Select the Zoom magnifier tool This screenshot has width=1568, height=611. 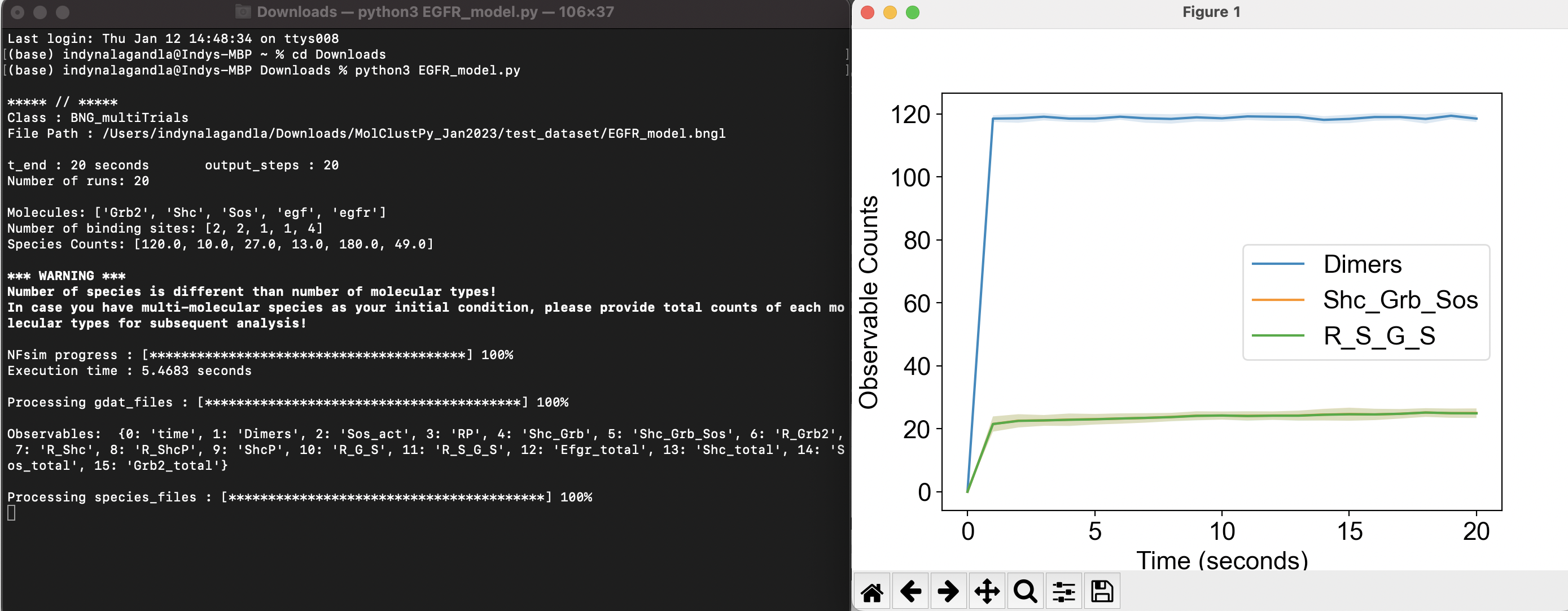pyautogui.click(x=1025, y=591)
